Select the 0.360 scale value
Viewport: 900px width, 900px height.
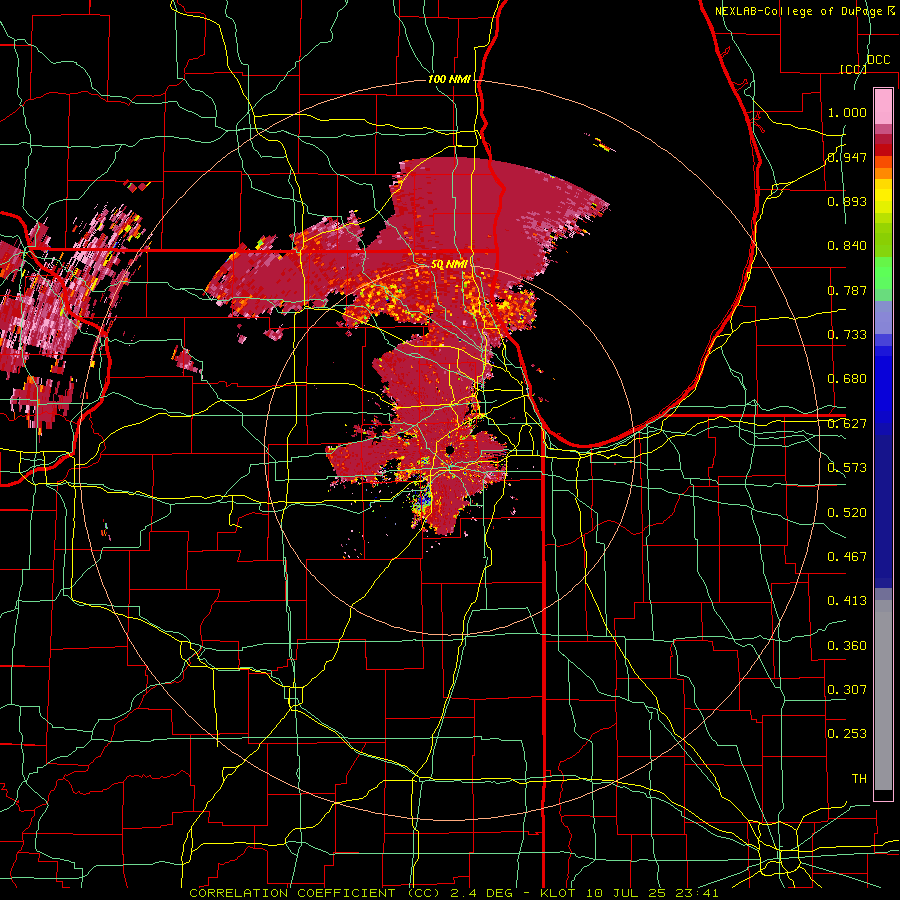tap(847, 646)
